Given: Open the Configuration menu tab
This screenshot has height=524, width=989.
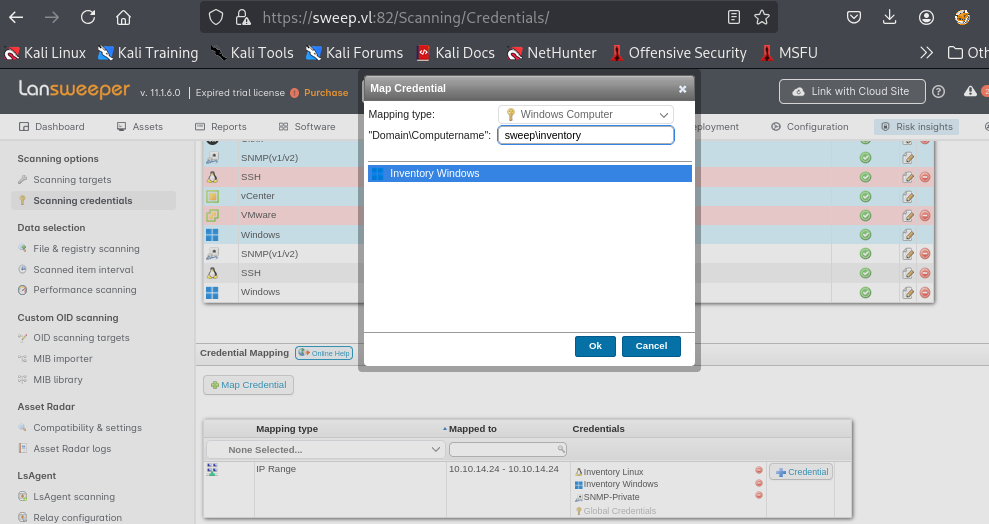Looking at the screenshot, I should (x=810, y=127).
